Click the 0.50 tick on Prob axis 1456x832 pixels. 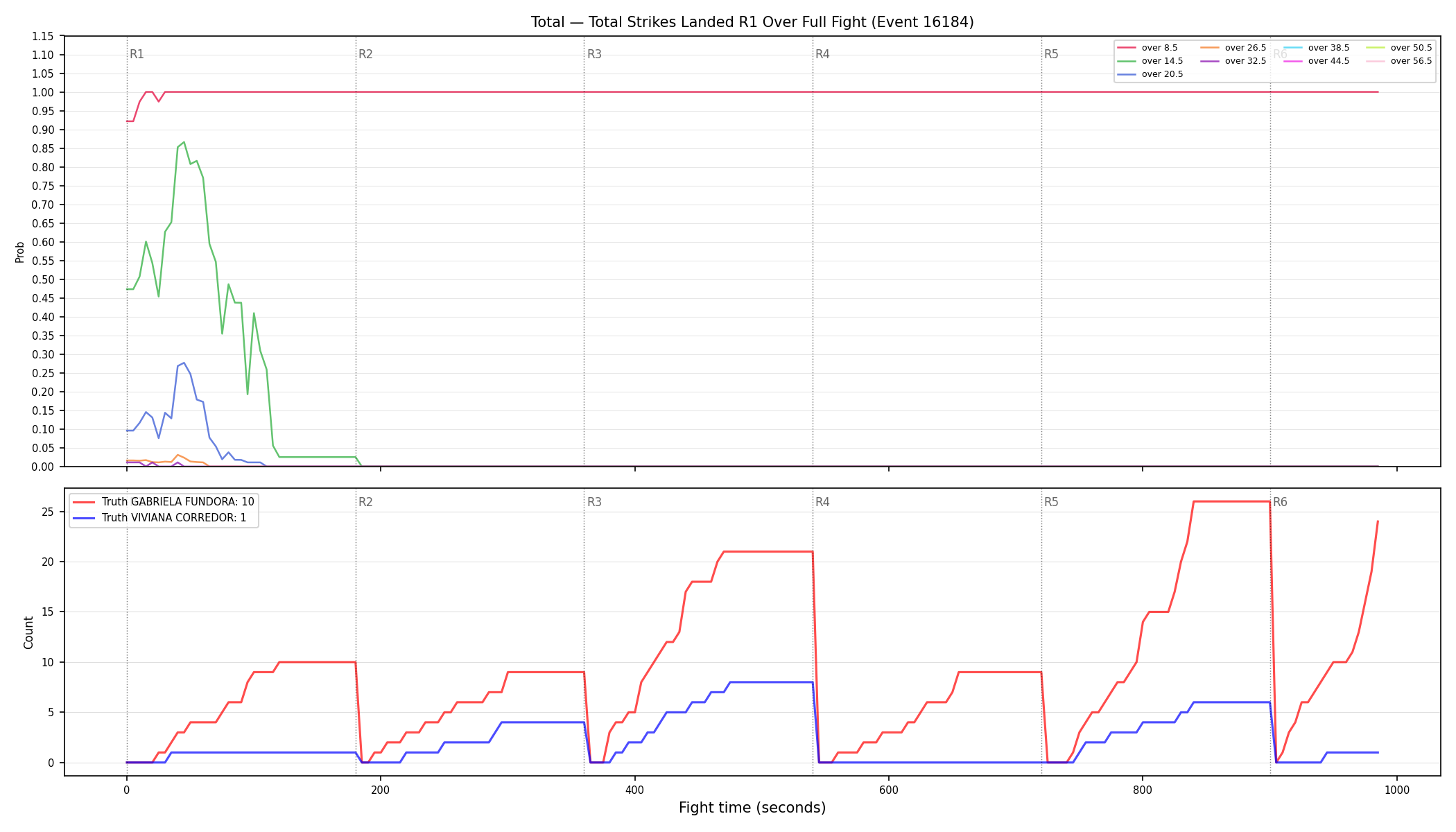tap(43, 279)
